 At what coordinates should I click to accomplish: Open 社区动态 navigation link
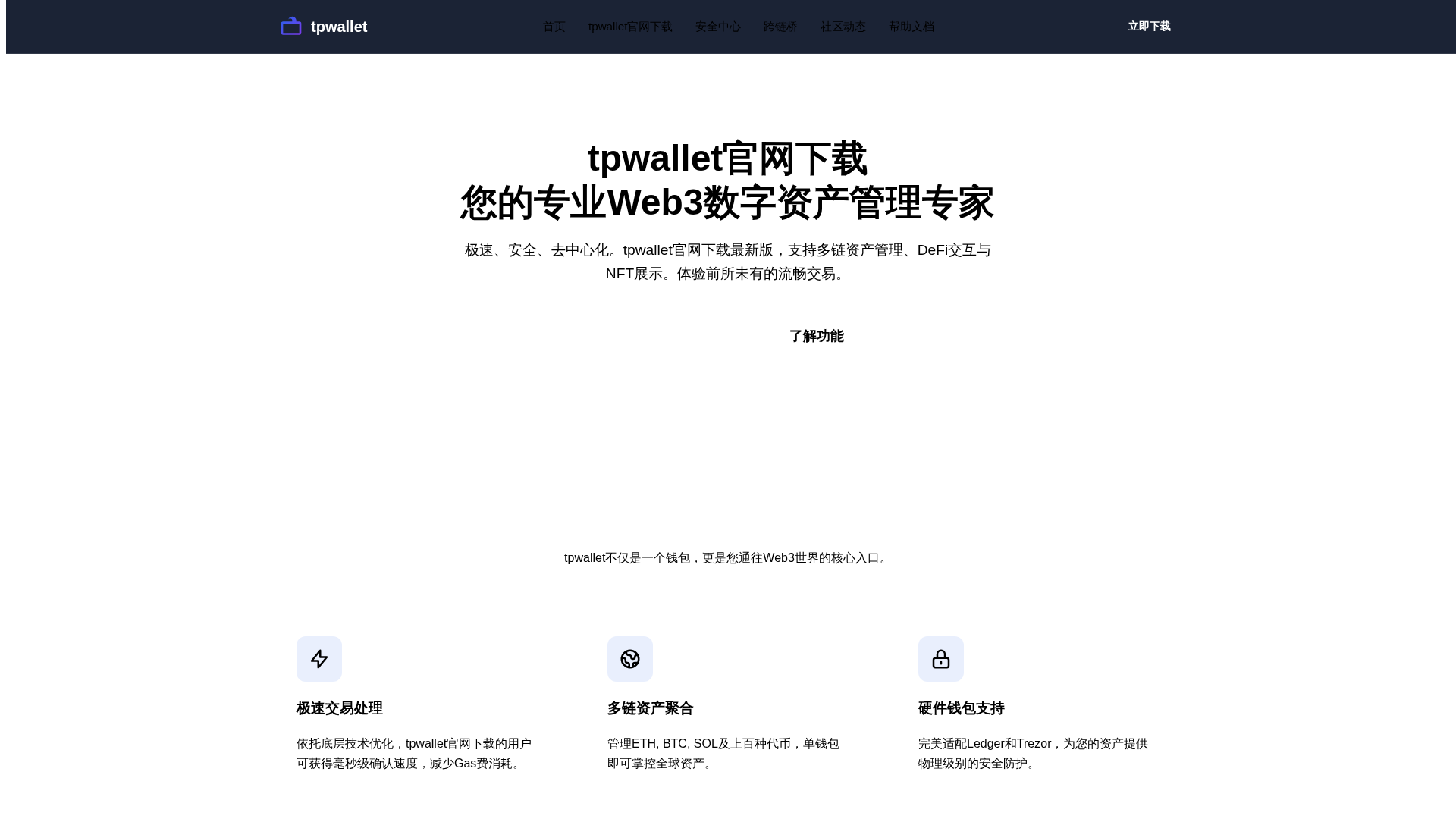[x=843, y=27]
